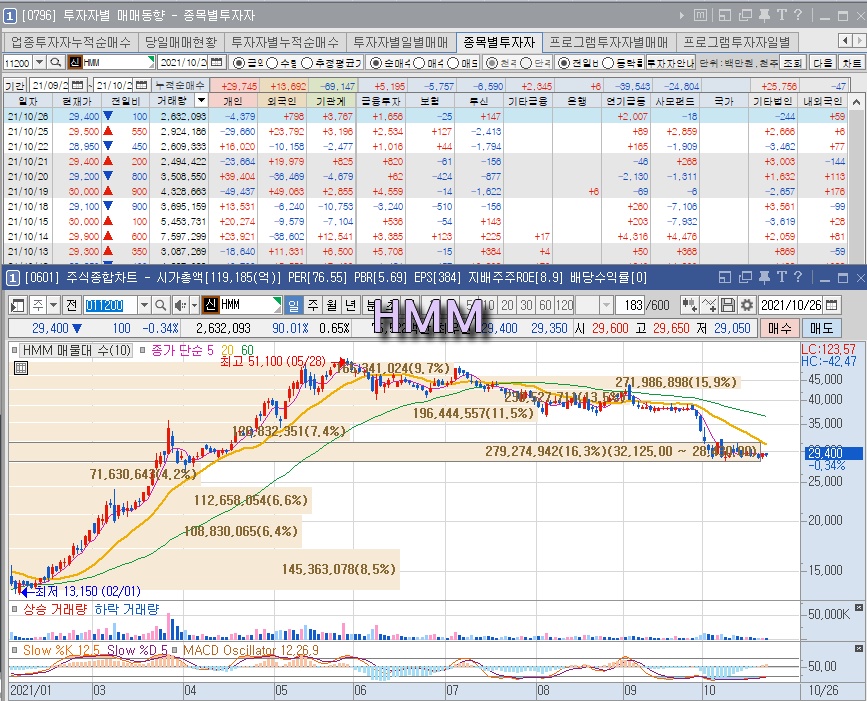Open dropdown next to 주 in chart toolbar
The image size is (867, 701).
(x=53, y=305)
